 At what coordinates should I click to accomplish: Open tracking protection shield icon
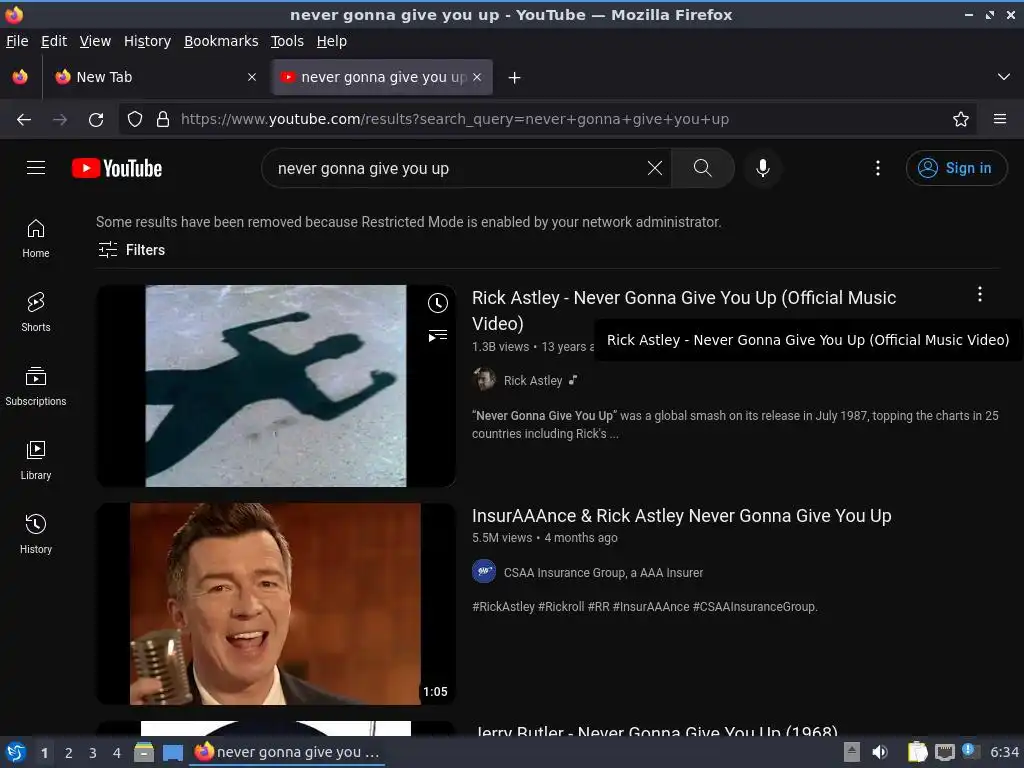pos(135,120)
